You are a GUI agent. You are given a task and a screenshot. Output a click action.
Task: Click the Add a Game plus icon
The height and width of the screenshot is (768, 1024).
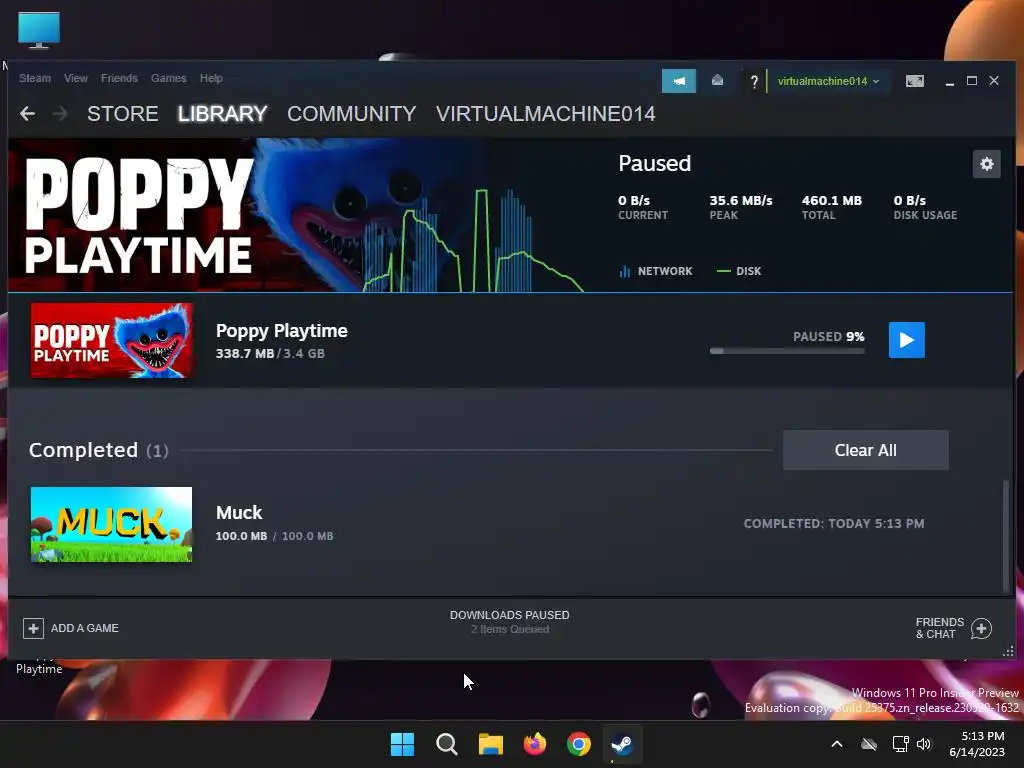pos(33,628)
